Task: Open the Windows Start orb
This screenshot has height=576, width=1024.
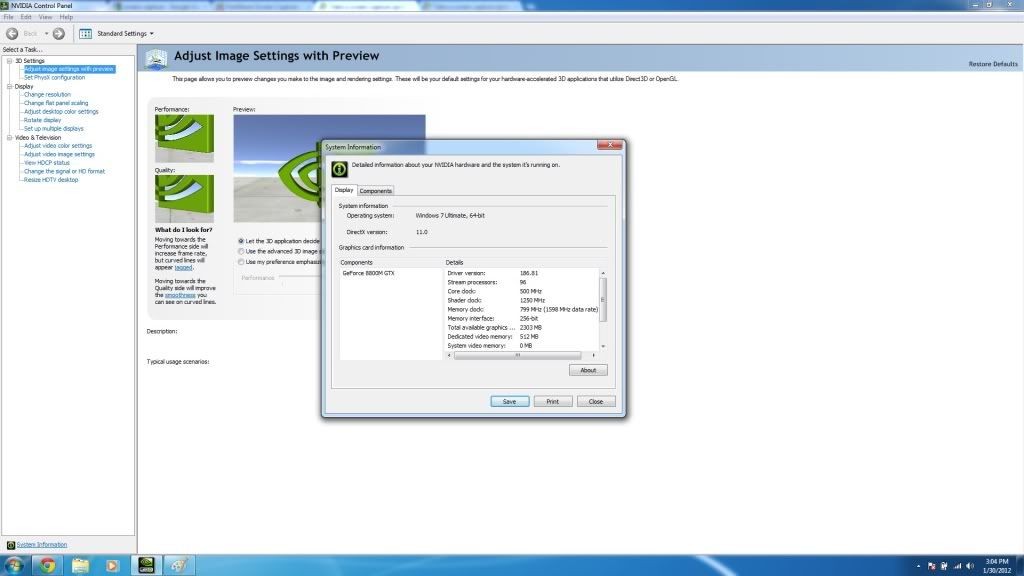Action: (14, 565)
